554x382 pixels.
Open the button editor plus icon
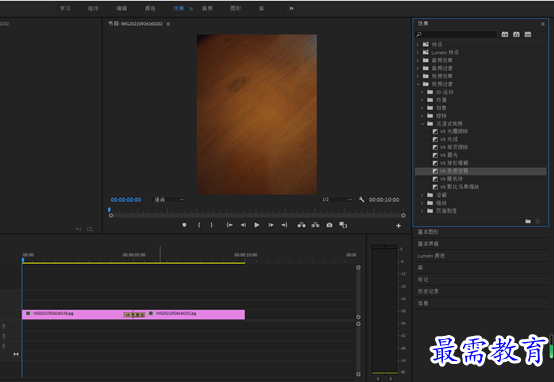[399, 226]
